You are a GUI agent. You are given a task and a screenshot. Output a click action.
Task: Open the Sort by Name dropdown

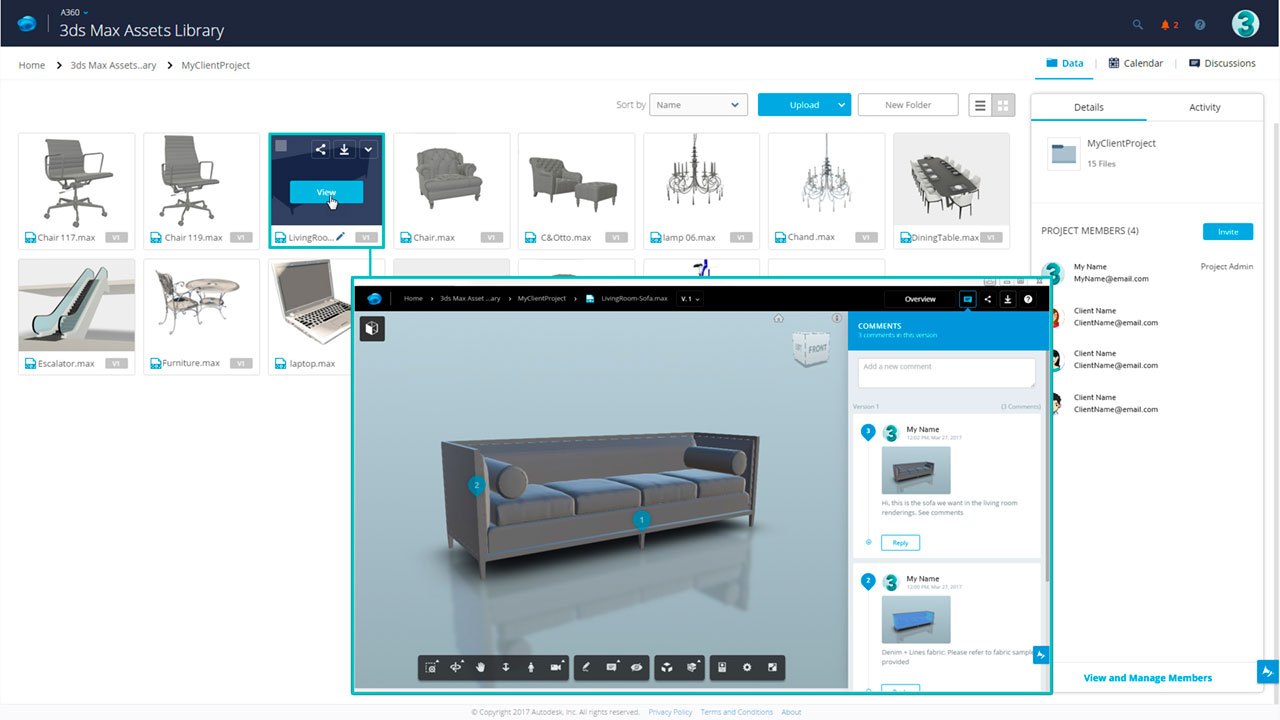pos(698,104)
